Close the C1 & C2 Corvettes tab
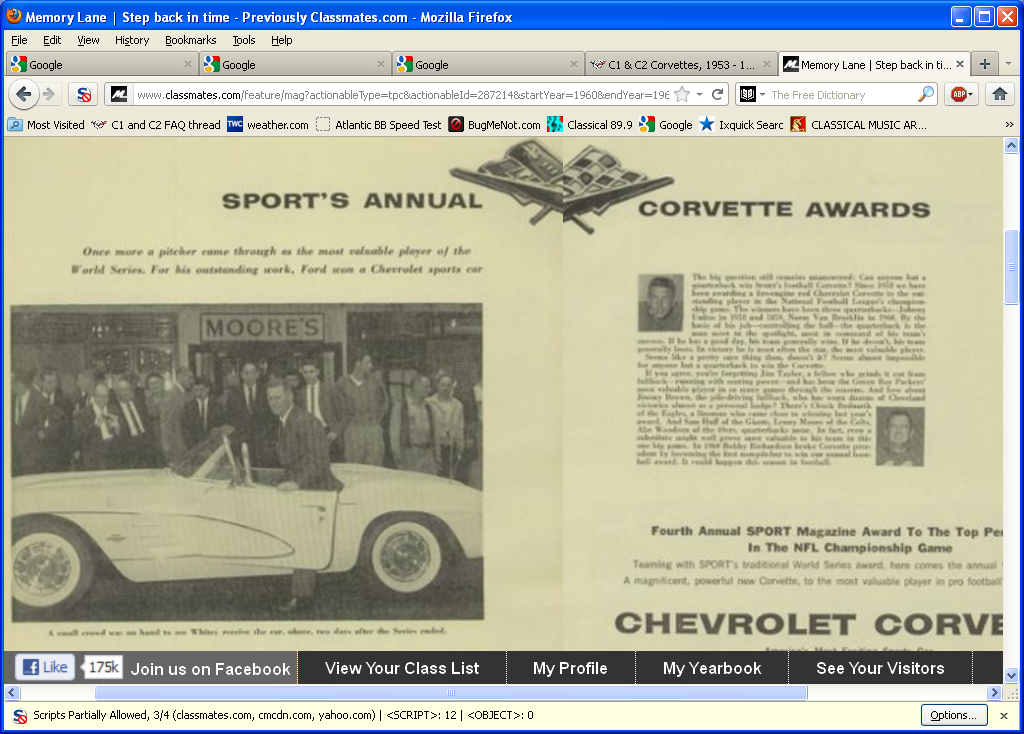The height and width of the screenshot is (734, 1024). (767, 64)
